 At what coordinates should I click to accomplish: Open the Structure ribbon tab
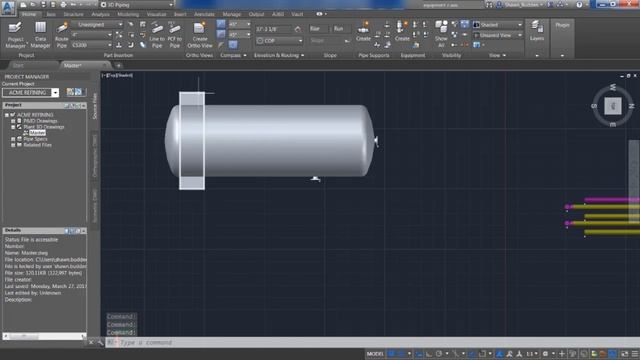pyautogui.click(x=73, y=14)
